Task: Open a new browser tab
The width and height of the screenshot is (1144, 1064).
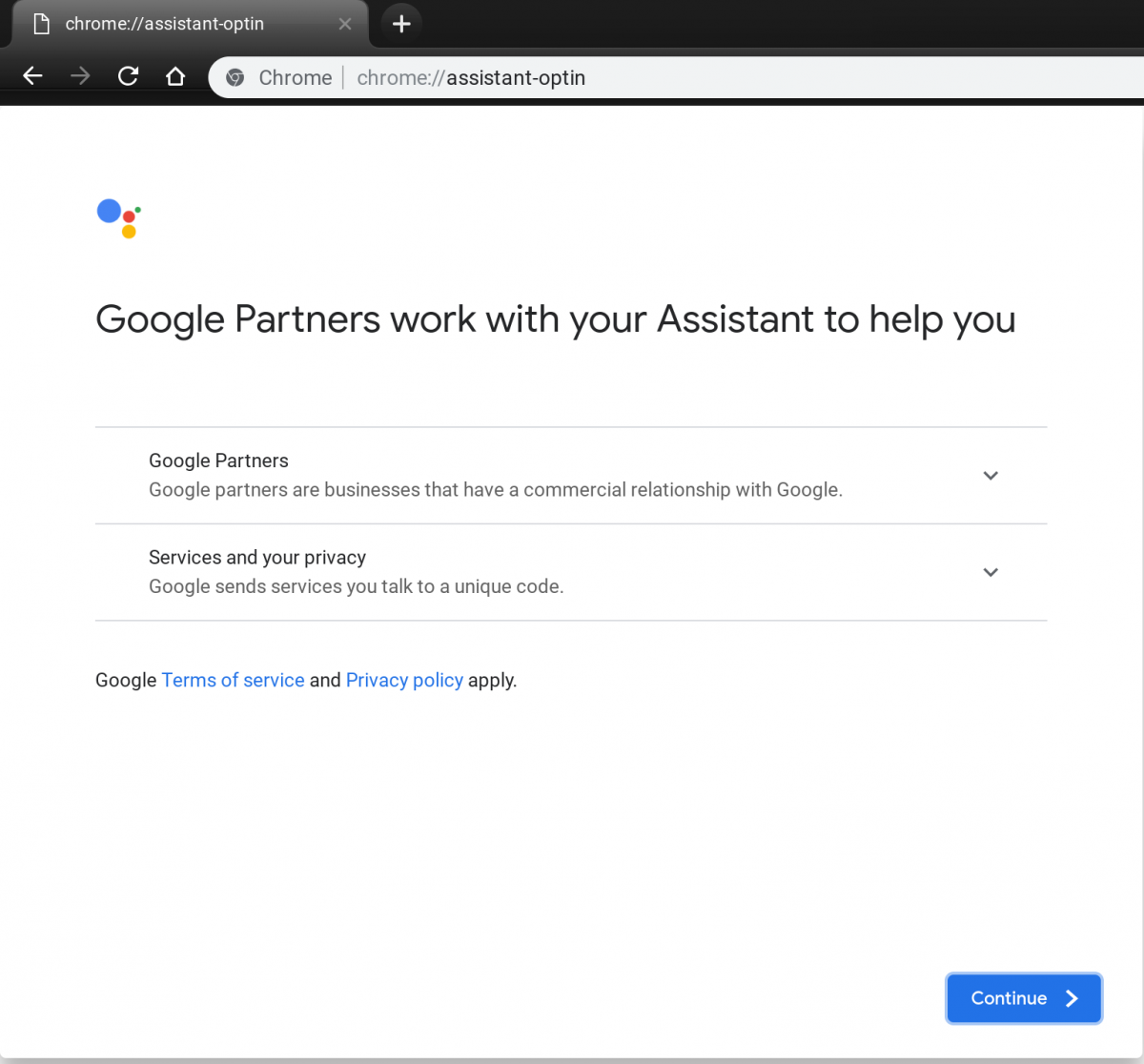Action: [x=400, y=24]
